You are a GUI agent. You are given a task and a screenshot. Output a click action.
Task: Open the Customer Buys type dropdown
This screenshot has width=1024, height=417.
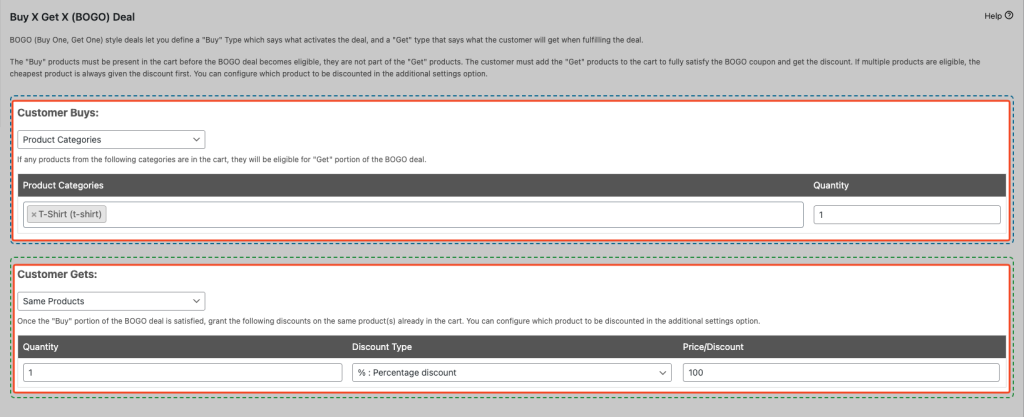tap(111, 140)
